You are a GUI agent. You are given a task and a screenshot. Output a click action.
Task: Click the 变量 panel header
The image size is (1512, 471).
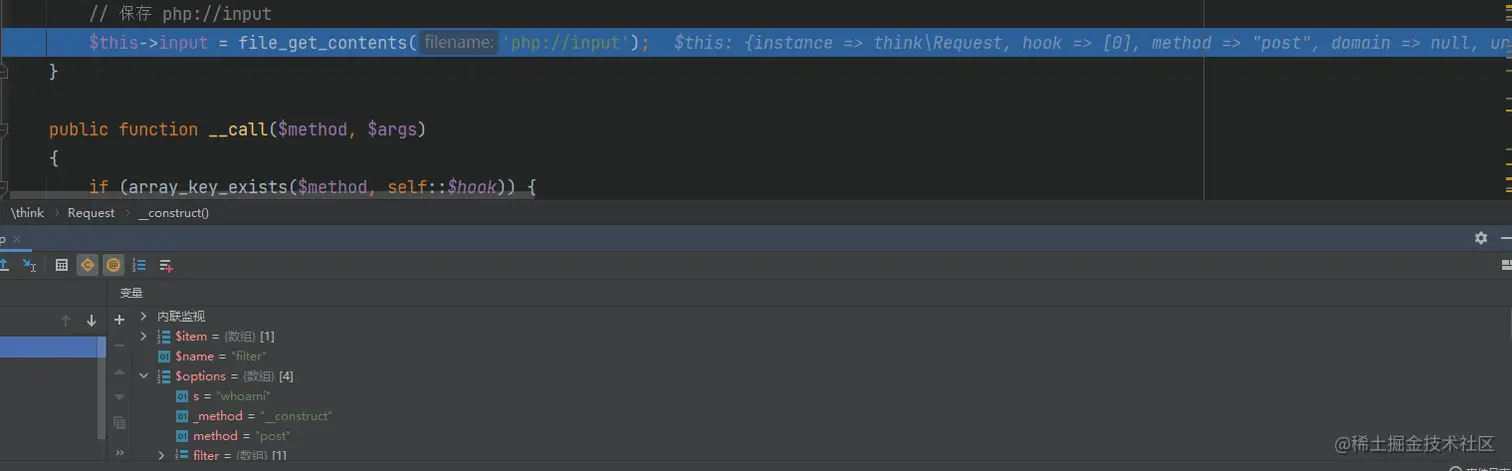point(131,293)
